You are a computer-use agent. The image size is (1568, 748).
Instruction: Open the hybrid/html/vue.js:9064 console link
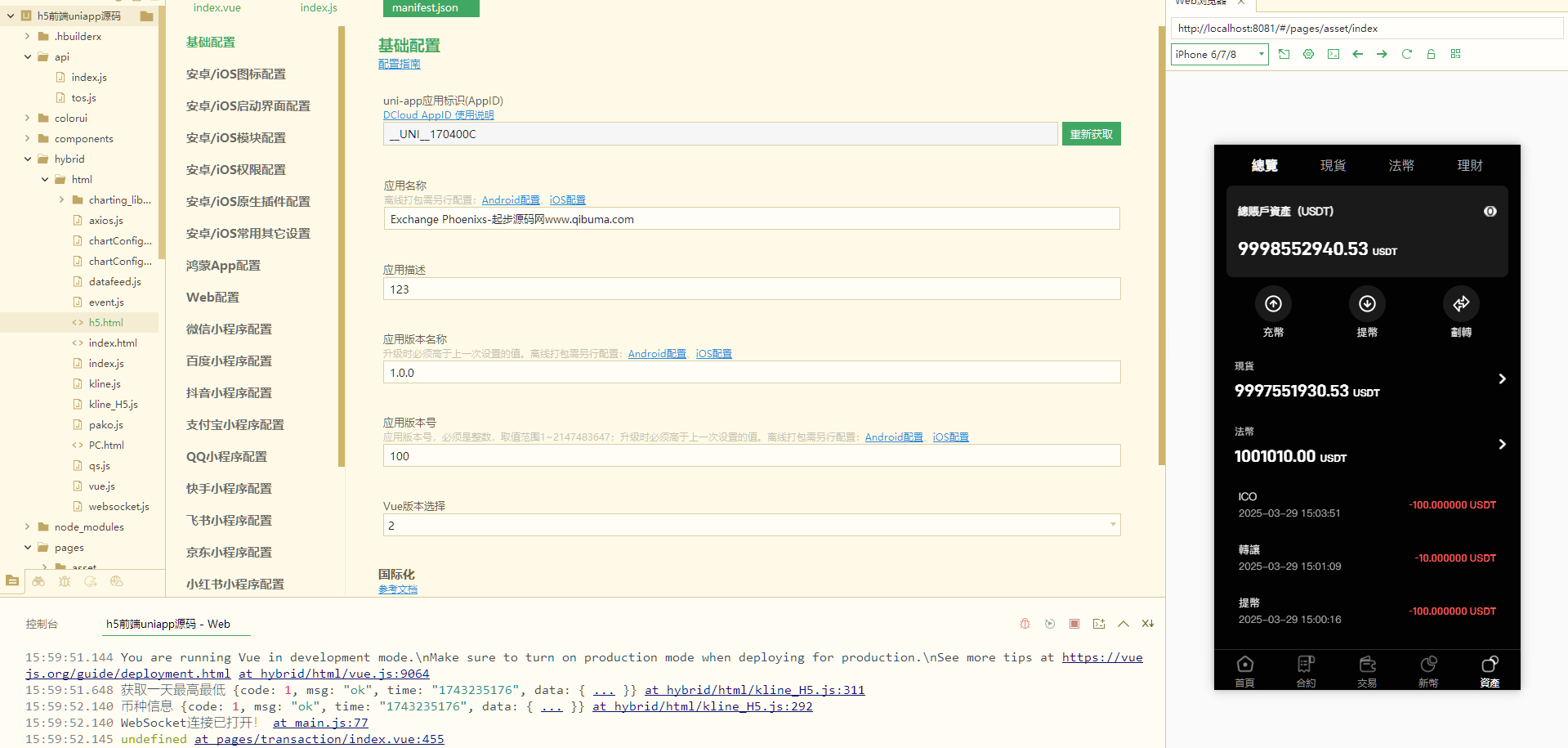click(x=334, y=674)
